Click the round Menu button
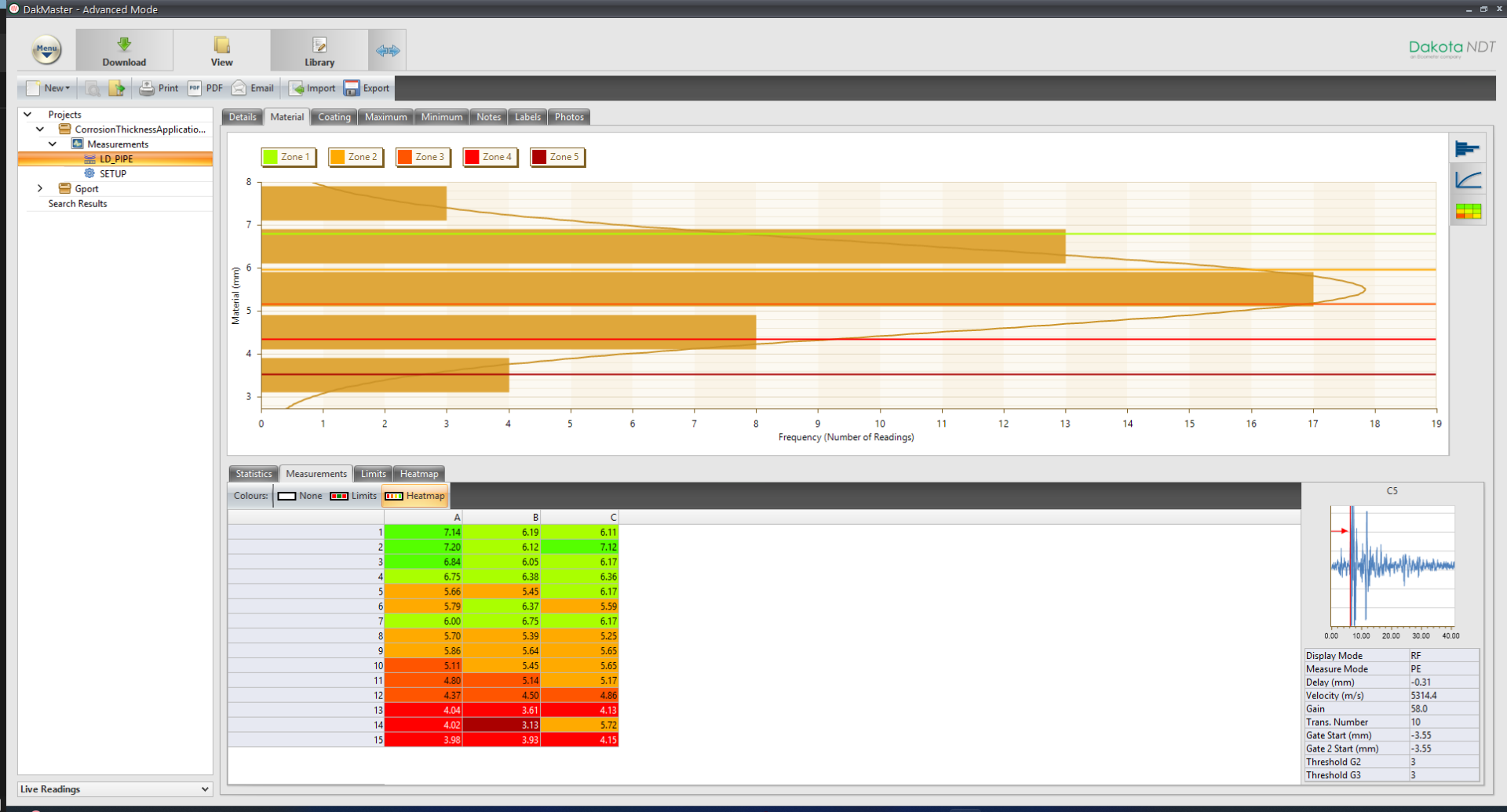1507x812 pixels. coord(46,49)
